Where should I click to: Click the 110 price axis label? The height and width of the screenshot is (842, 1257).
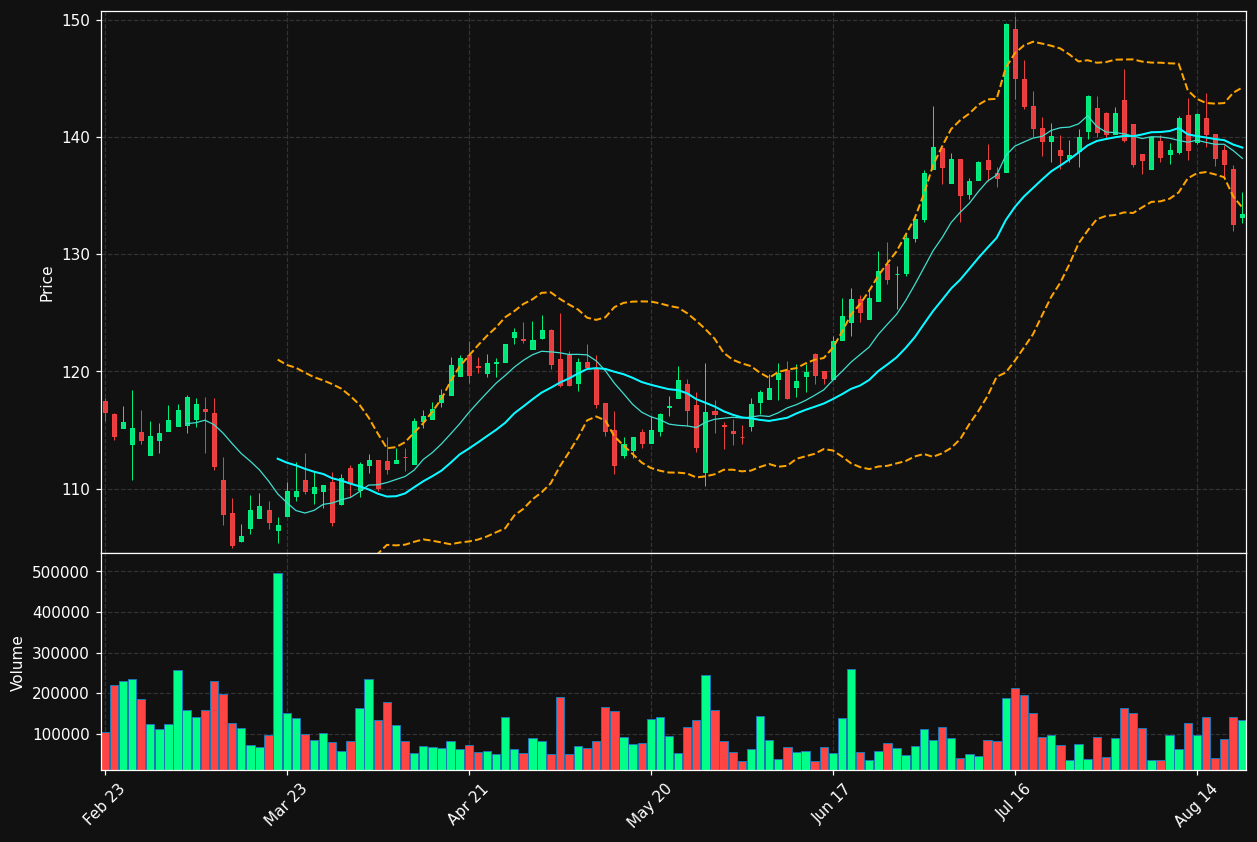(x=76, y=489)
